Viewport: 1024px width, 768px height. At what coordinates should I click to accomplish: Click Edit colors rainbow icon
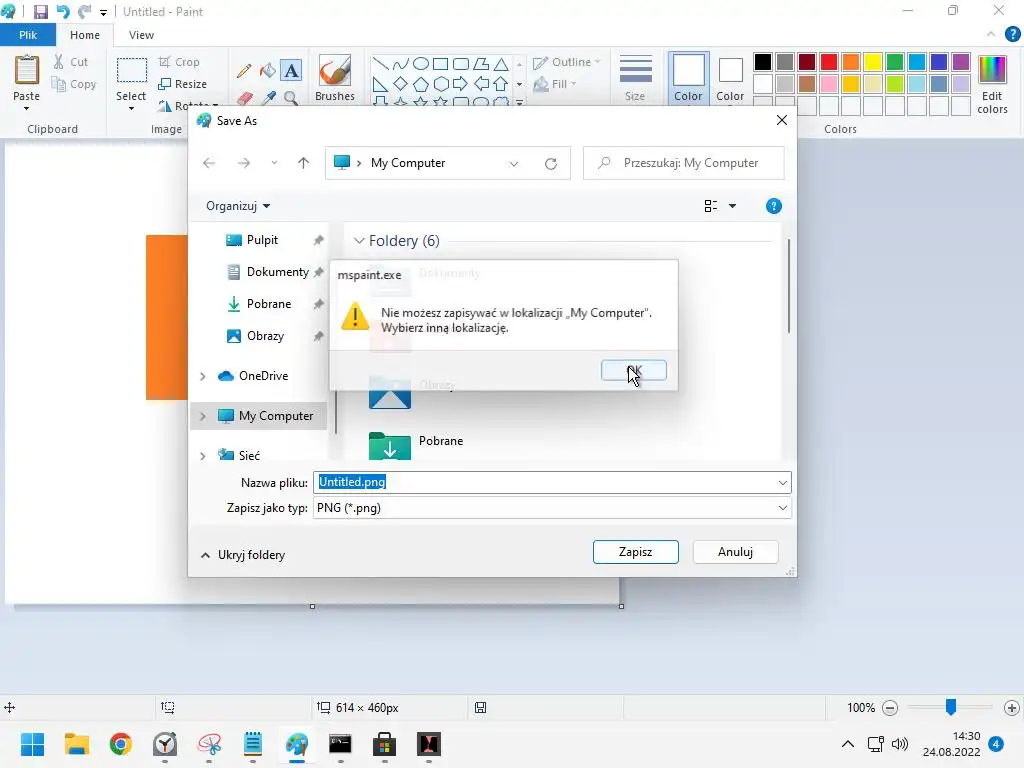tap(992, 70)
